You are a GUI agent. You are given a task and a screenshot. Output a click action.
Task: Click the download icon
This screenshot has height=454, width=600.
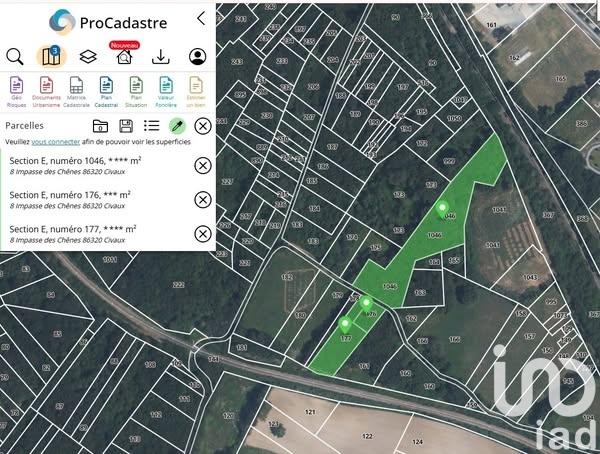(160, 57)
